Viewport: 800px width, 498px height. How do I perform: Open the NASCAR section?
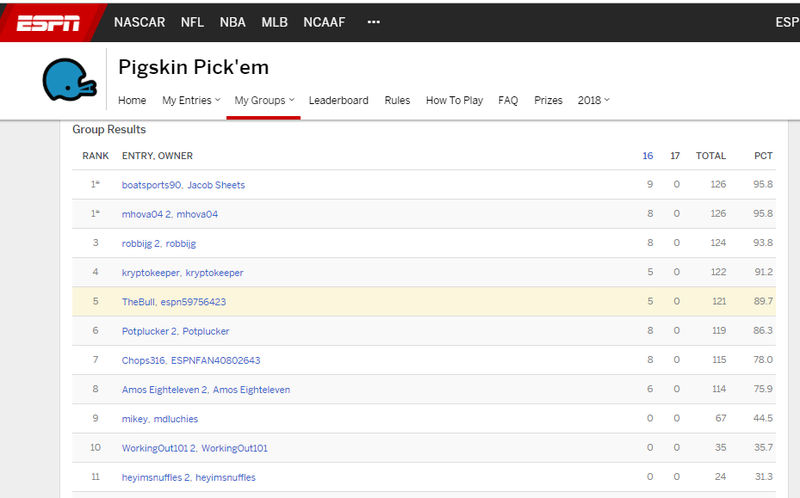(139, 22)
